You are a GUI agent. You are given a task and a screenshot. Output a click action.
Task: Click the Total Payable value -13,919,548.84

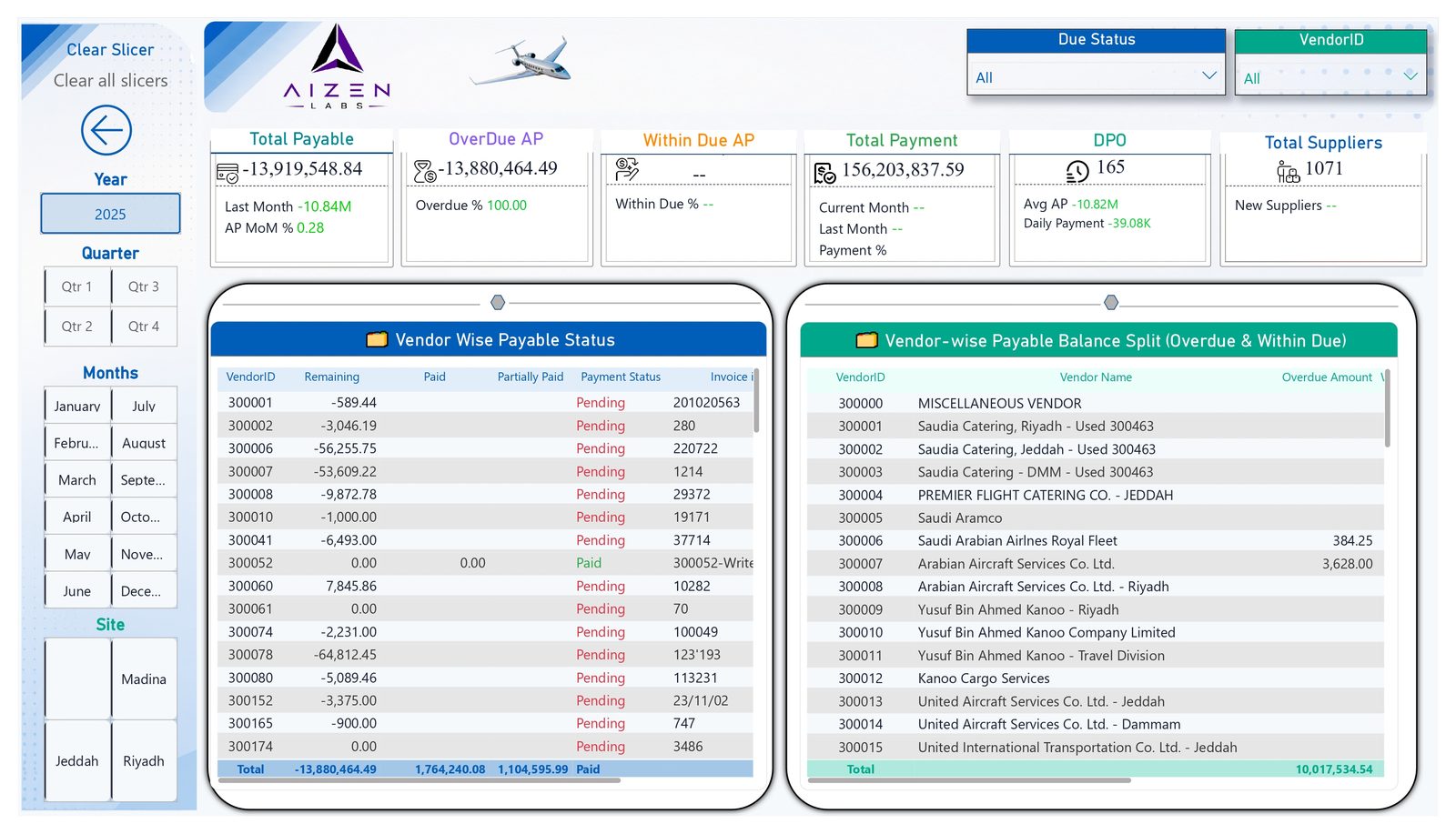302,169
